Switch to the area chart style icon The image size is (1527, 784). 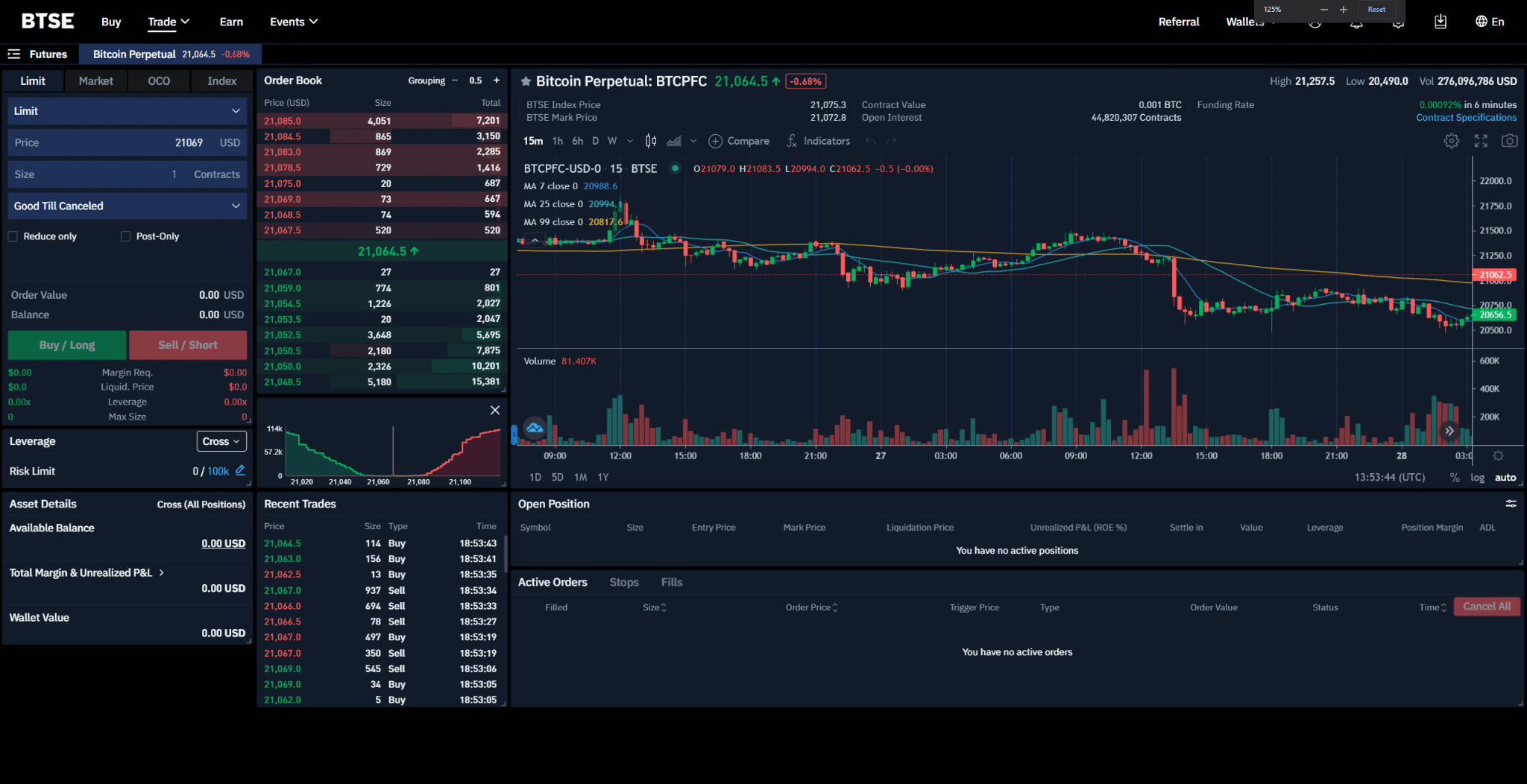pyautogui.click(x=674, y=141)
